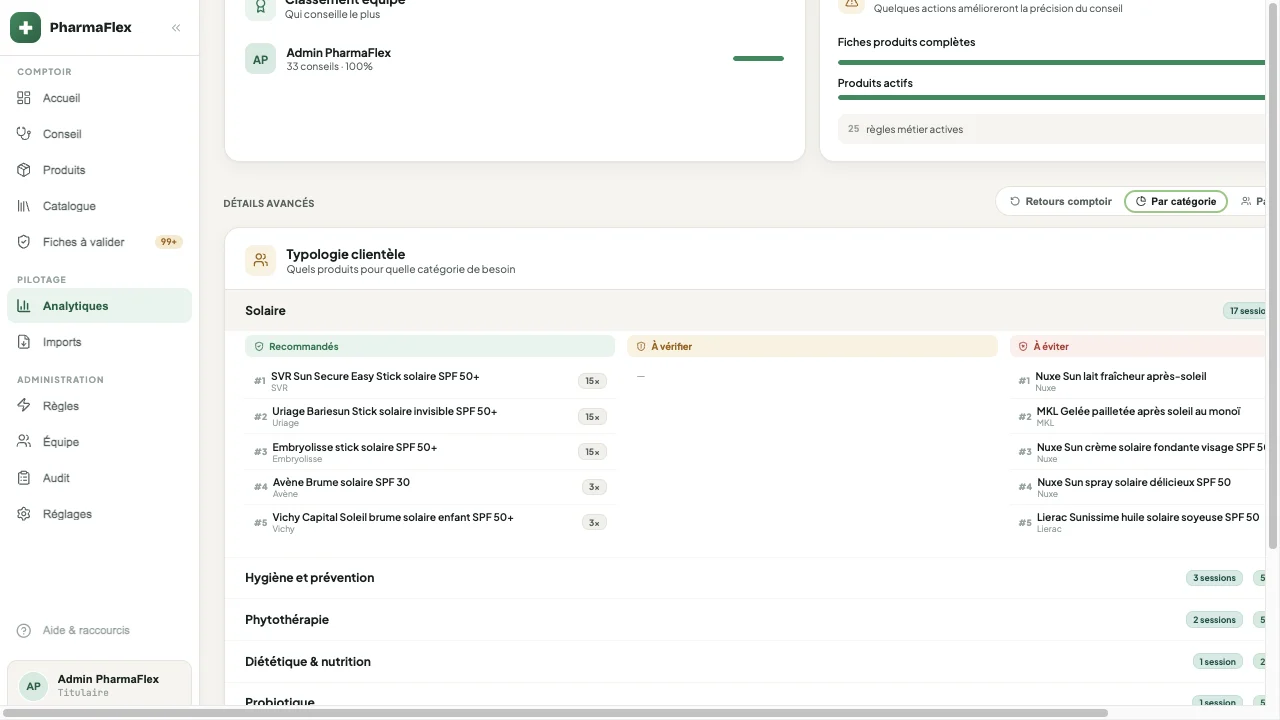1280x720 pixels.
Task: Click the Fiches à valider shield icon
Action: [x=24, y=242]
